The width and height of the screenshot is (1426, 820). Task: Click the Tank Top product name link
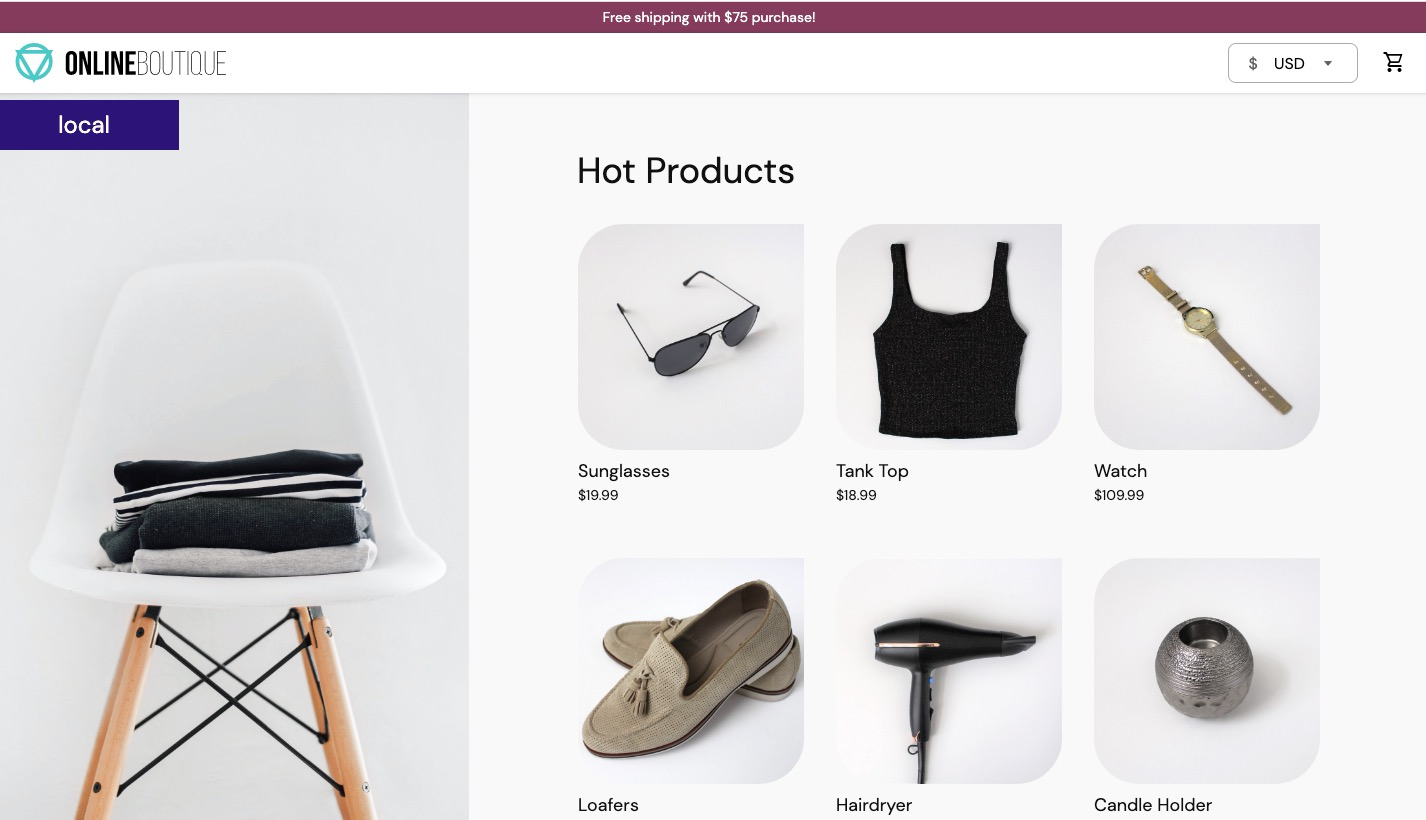tap(872, 471)
